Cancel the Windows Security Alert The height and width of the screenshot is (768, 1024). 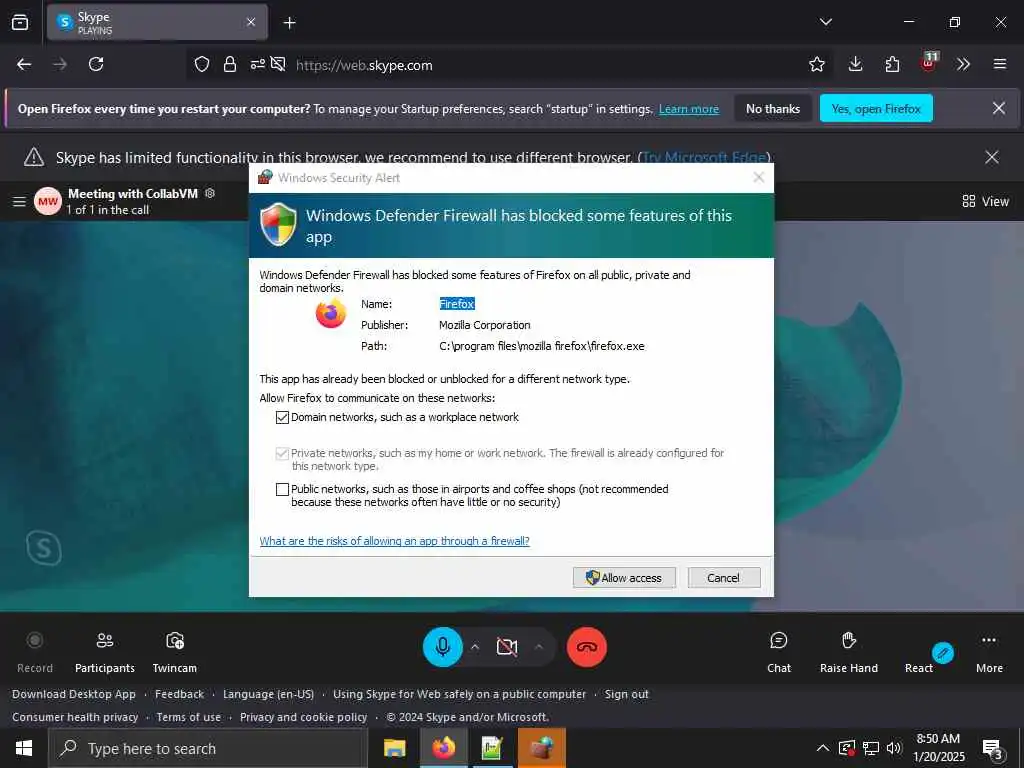tap(724, 577)
